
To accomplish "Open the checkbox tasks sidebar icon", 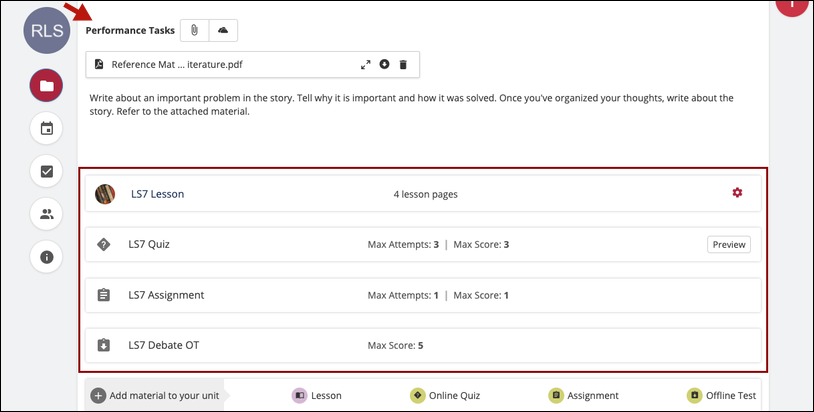I will pyautogui.click(x=47, y=171).
